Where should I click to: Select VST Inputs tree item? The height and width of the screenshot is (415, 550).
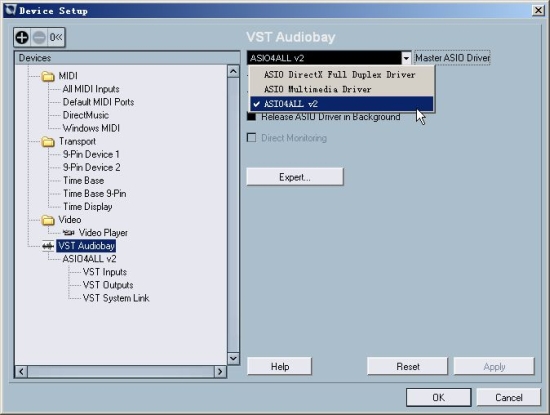coord(105,272)
